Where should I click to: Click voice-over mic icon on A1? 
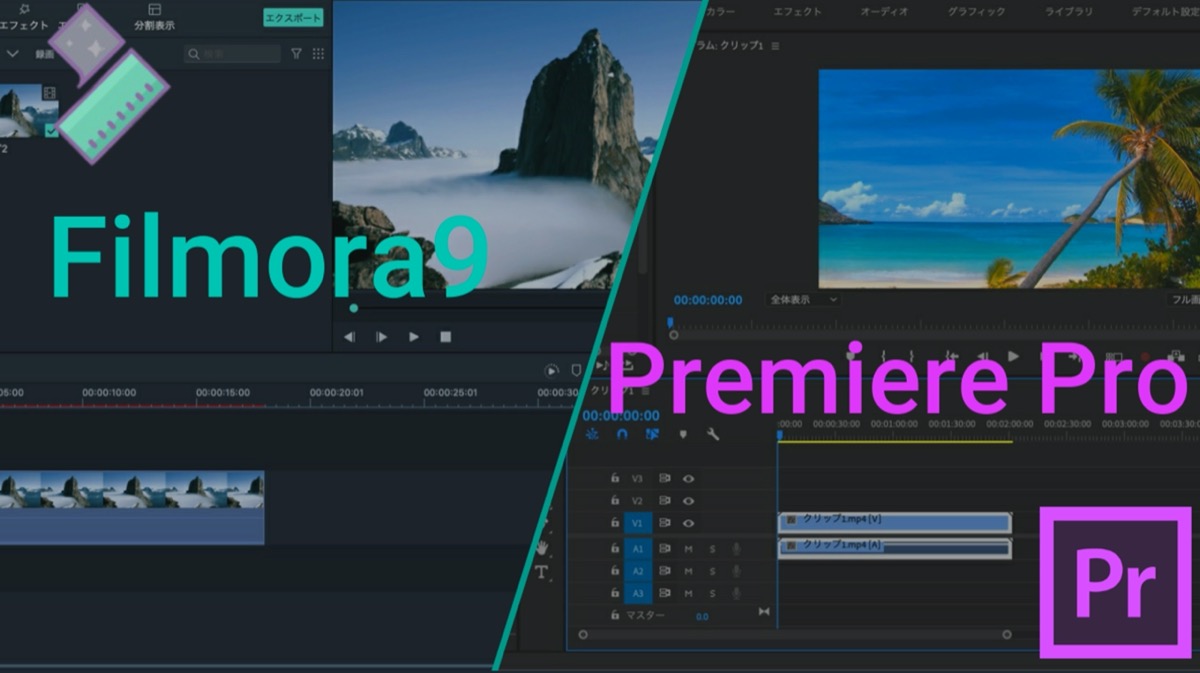click(736, 549)
